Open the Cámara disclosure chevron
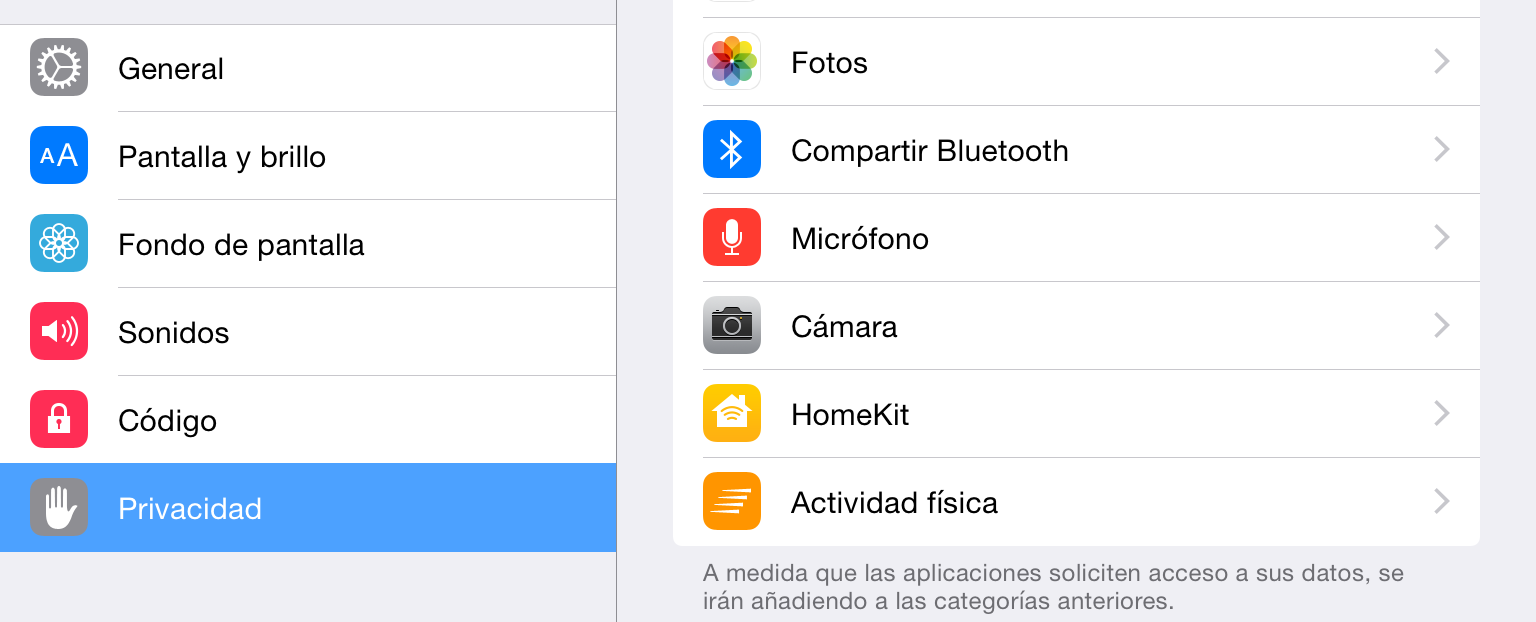The image size is (1536, 622). (1441, 326)
